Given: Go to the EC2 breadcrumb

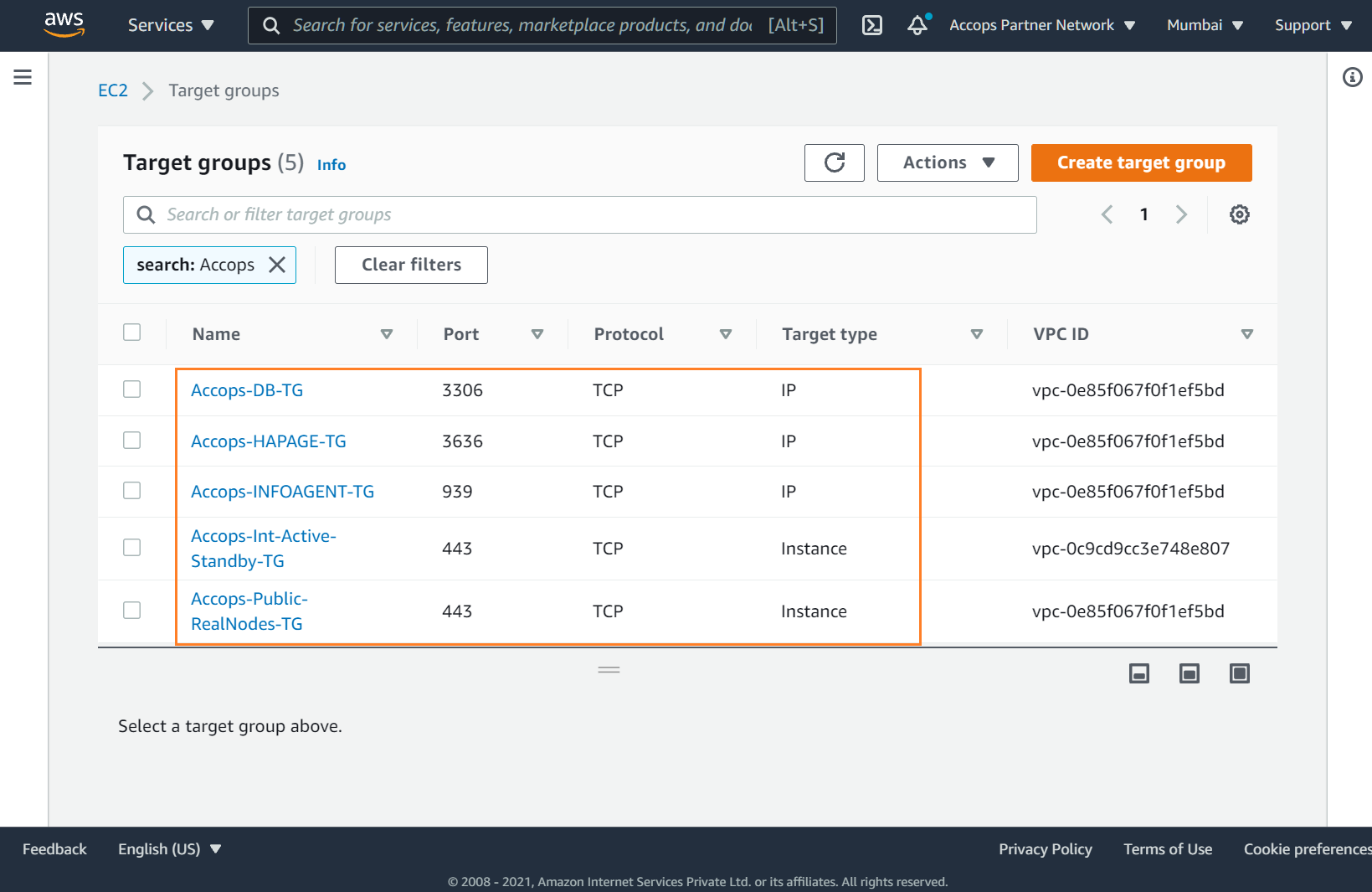Looking at the screenshot, I should (113, 90).
